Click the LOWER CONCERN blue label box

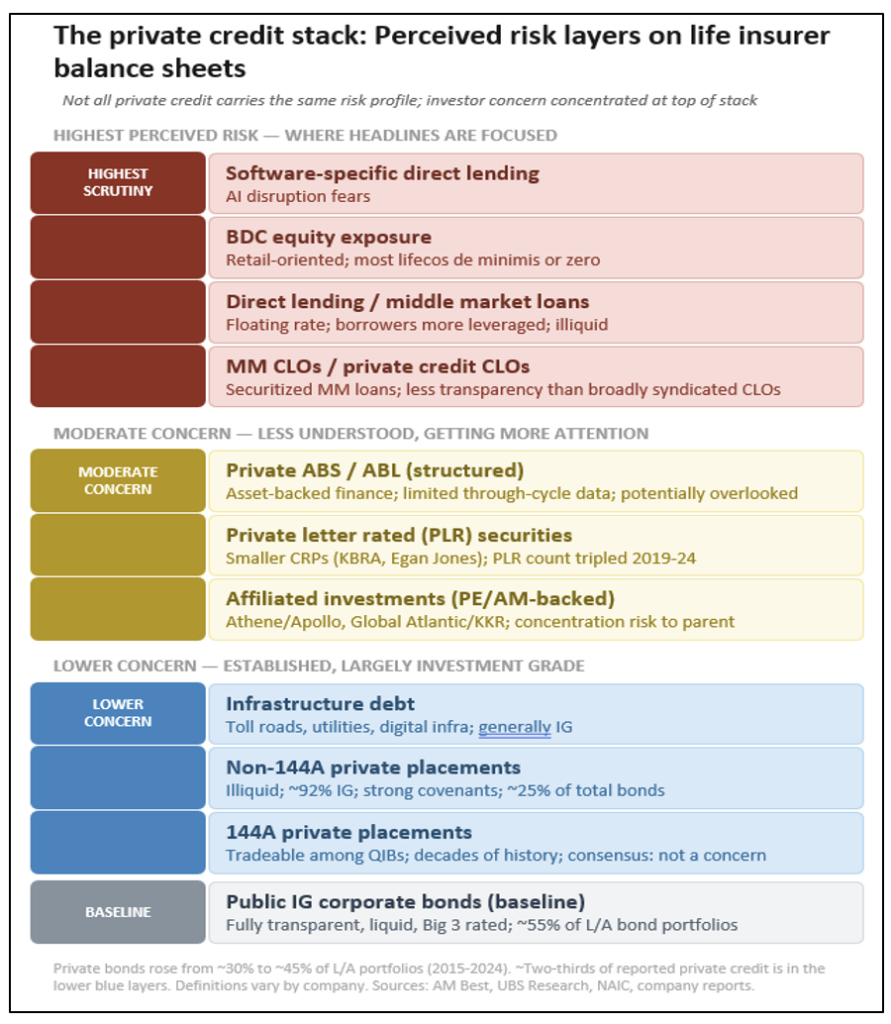point(118,713)
